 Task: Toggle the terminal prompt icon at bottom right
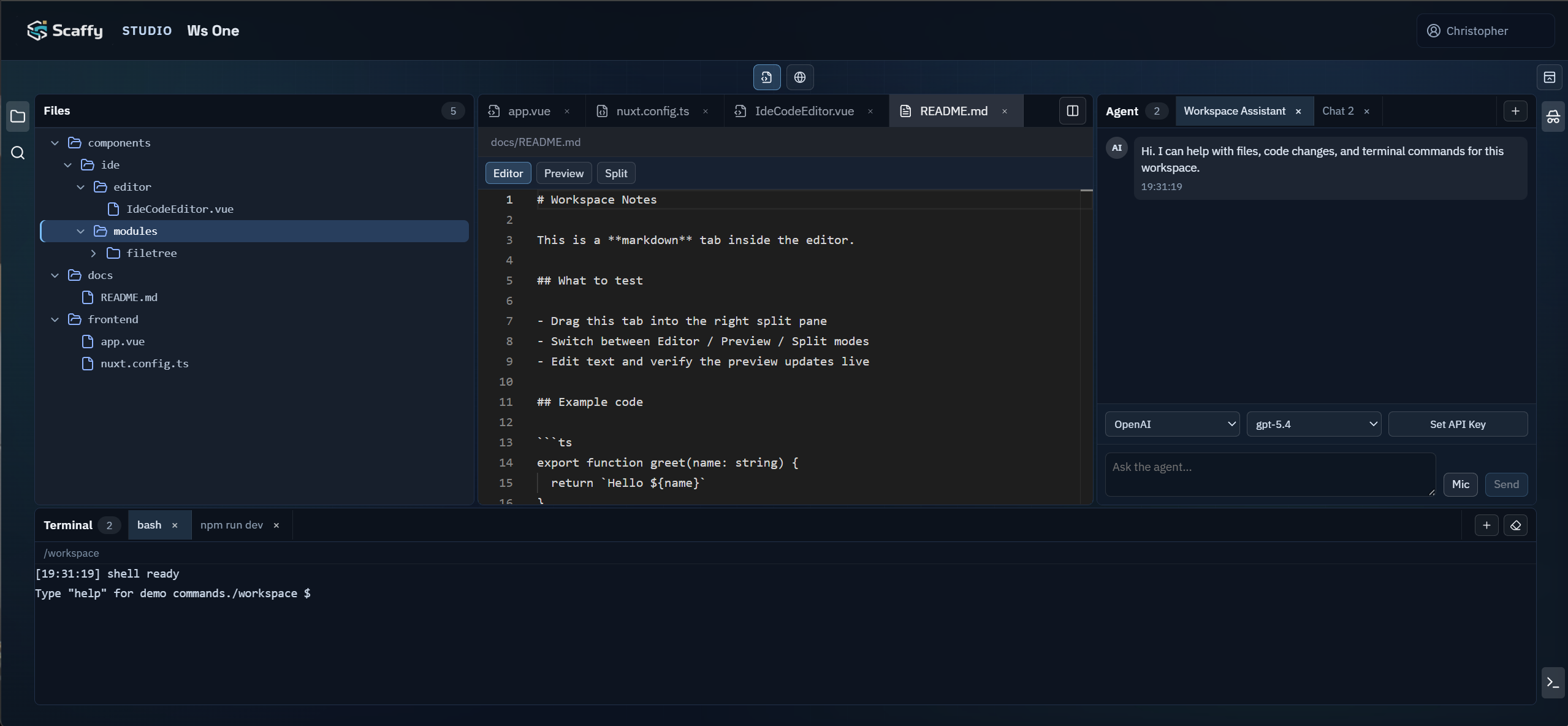point(1553,682)
